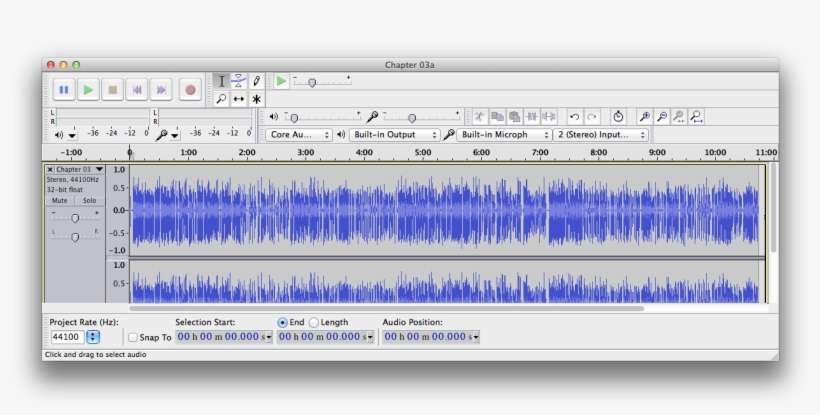
Task: Mute the Chapter 03 track
Action: [x=60, y=200]
